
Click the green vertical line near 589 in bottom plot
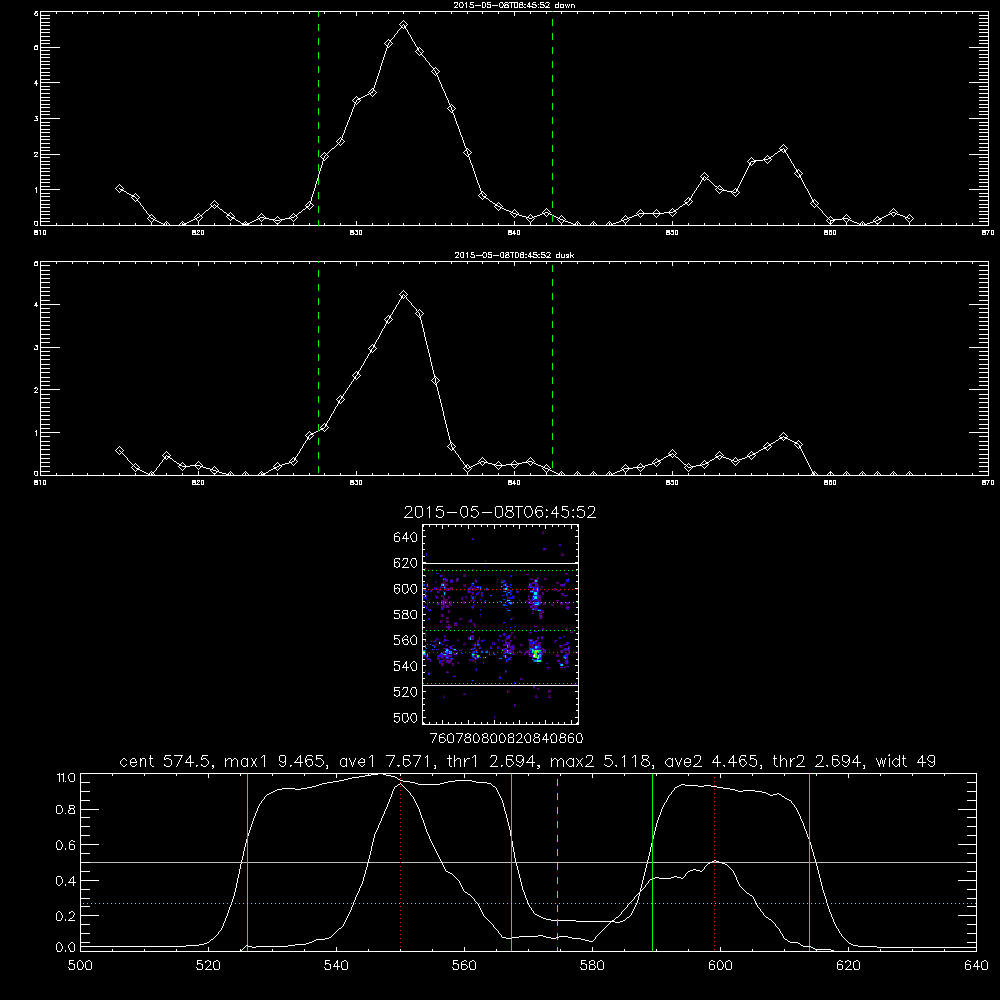[x=652, y=861]
